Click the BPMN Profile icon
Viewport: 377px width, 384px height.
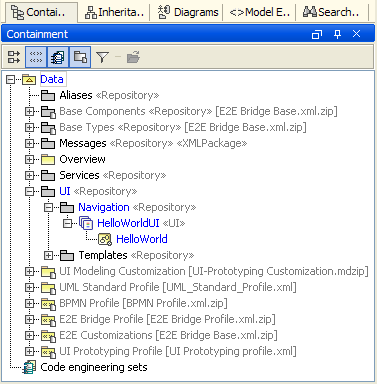[48, 304]
